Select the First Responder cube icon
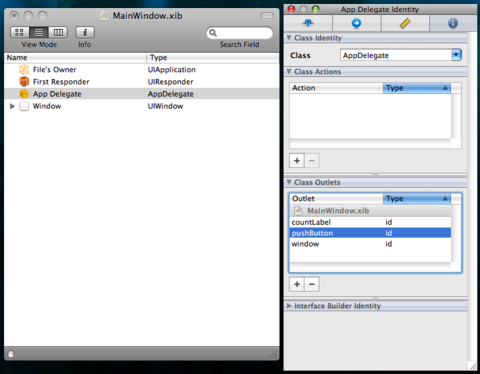This screenshot has height=374, width=480. (x=24, y=82)
